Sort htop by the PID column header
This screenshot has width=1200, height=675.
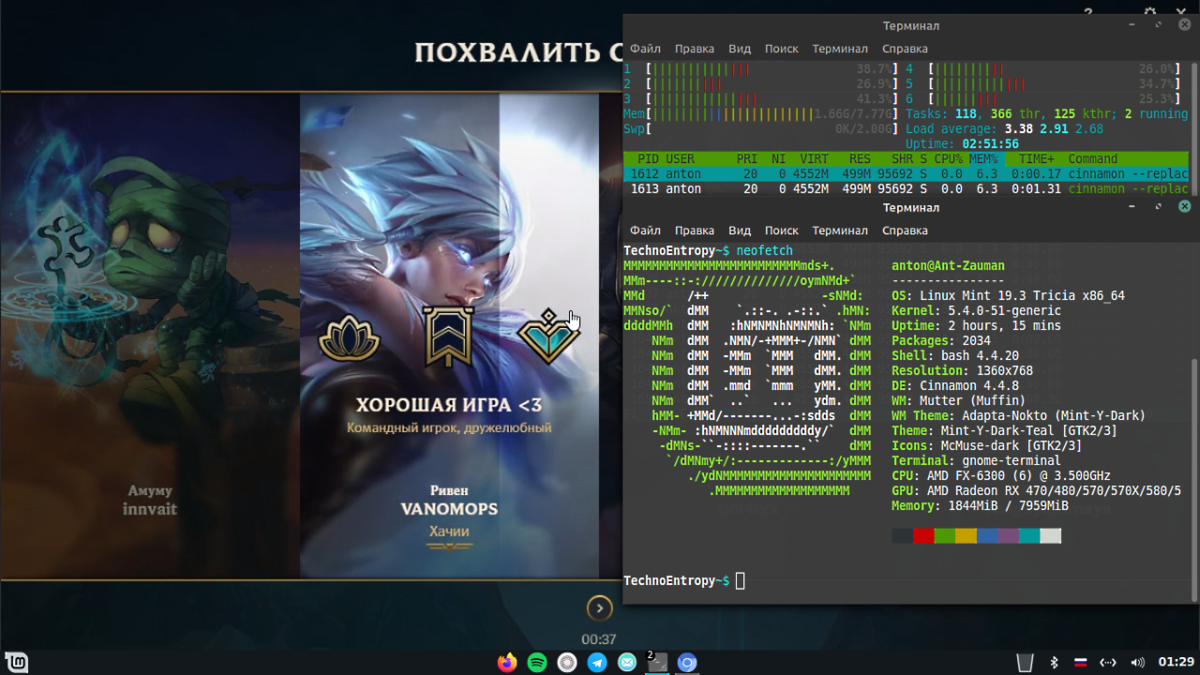tap(648, 159)
